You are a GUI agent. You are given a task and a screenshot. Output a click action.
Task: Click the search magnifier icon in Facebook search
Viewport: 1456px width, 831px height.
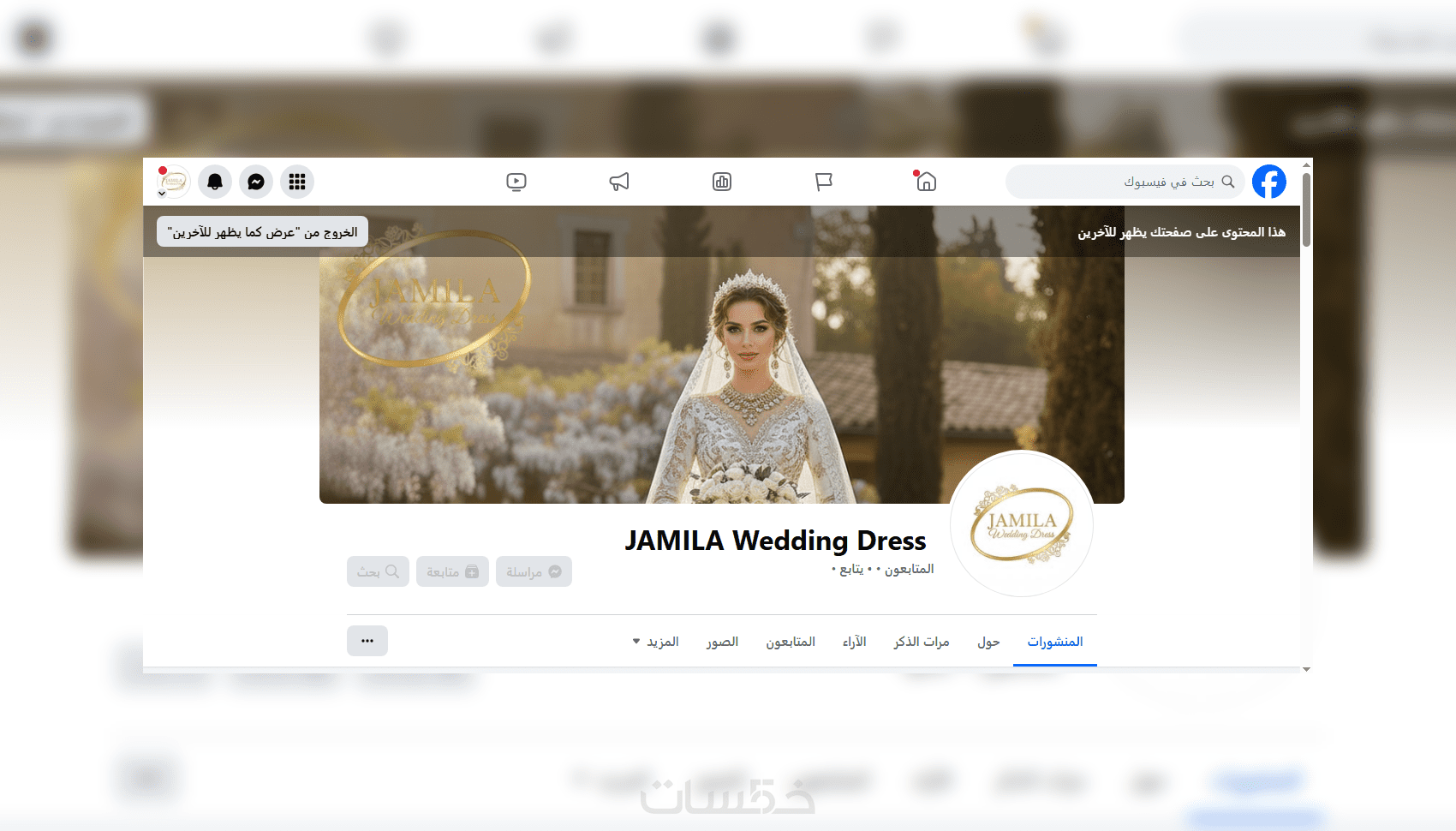pos(1228,182)
